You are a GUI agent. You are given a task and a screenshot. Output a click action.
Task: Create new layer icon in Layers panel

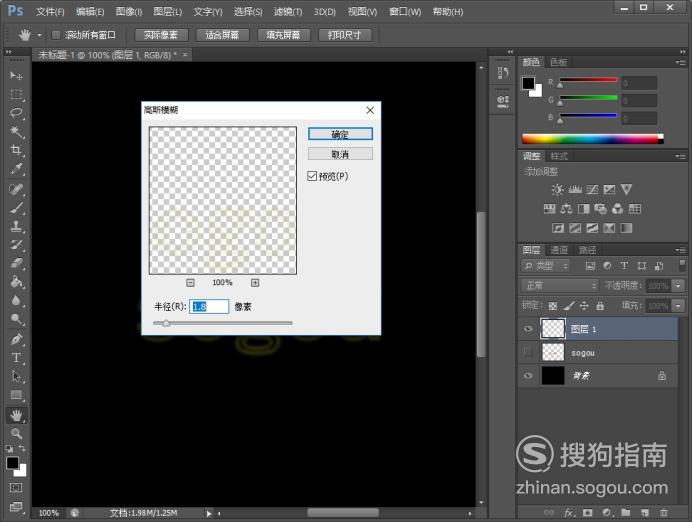click(645, 512)
